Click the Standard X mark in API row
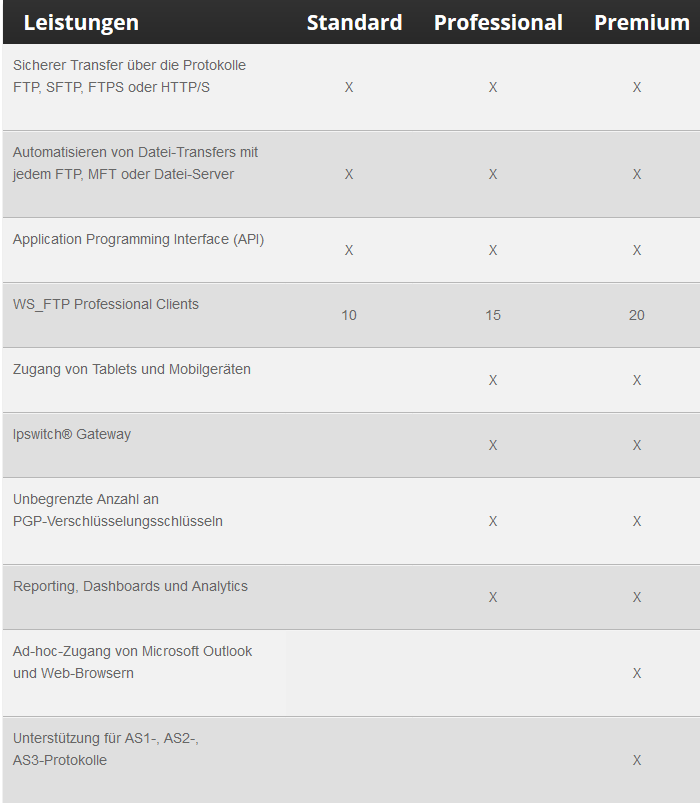Image resolution: width=700 pixels, height=803 pixels. point(349,250)
